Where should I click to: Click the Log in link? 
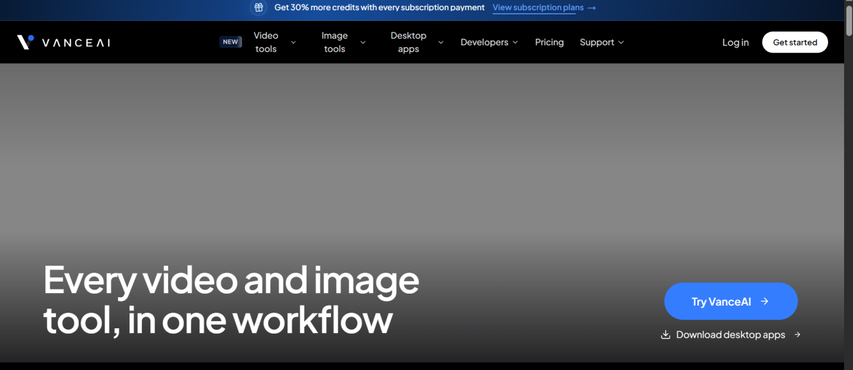(735, 42)
